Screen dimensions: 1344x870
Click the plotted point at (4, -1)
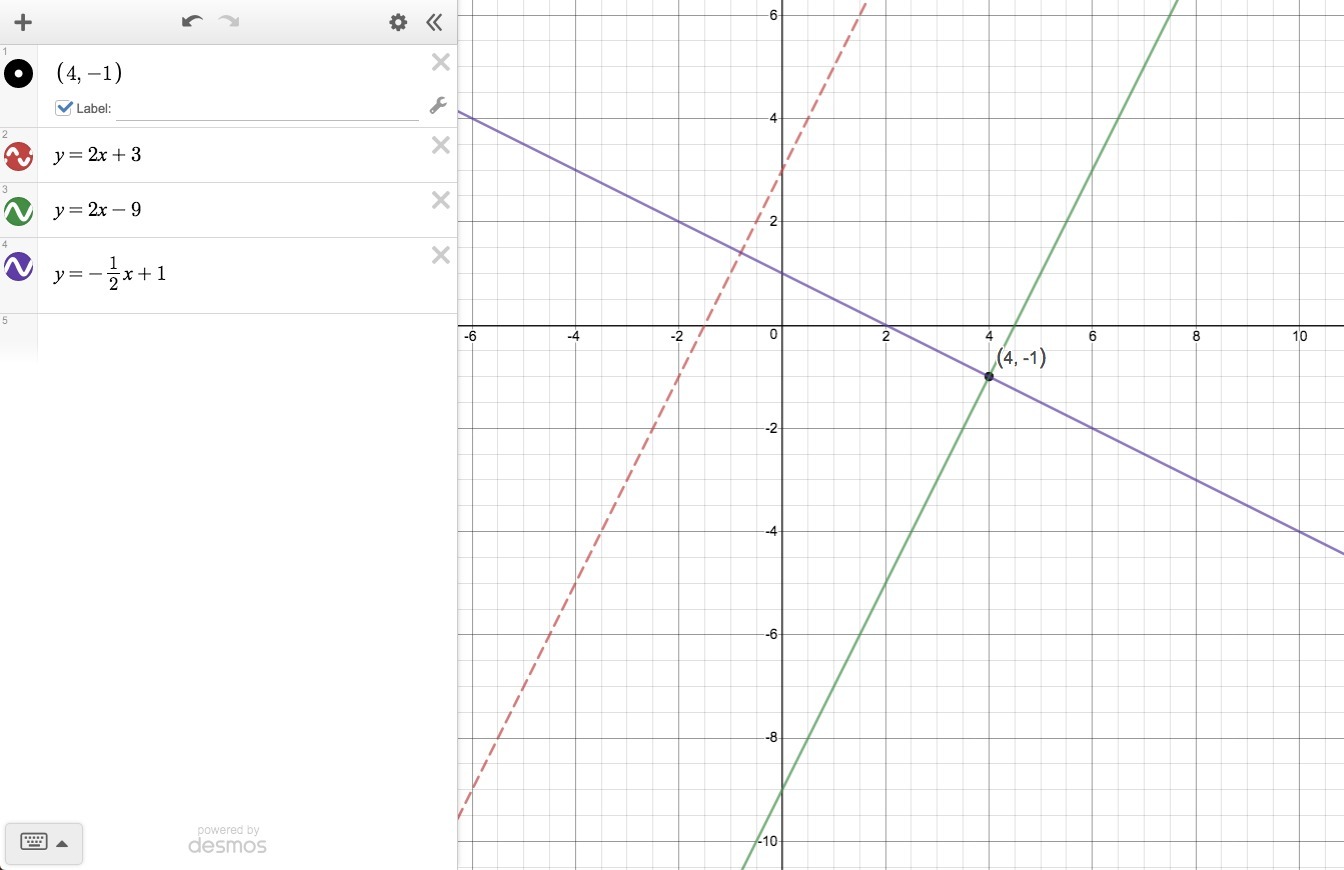[x=989, y=376]
